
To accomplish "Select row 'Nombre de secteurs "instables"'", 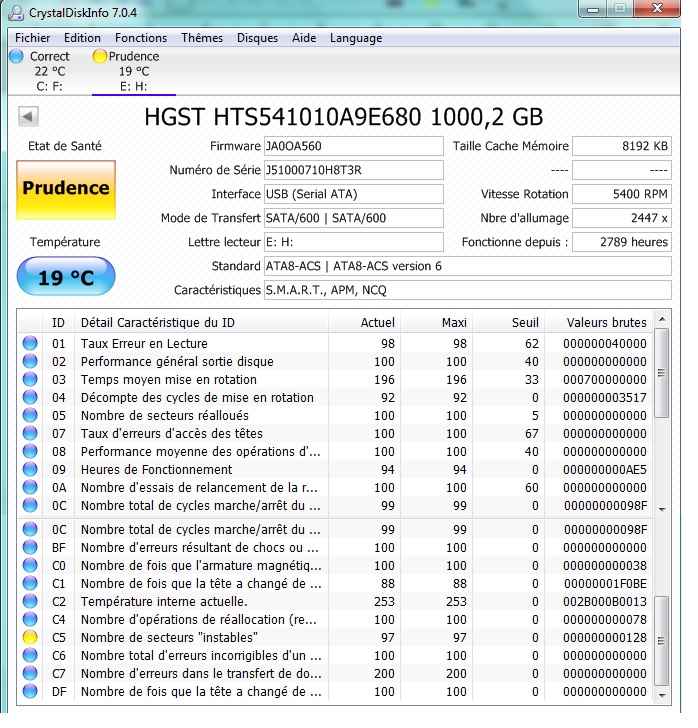I will [x=335, y=637].
